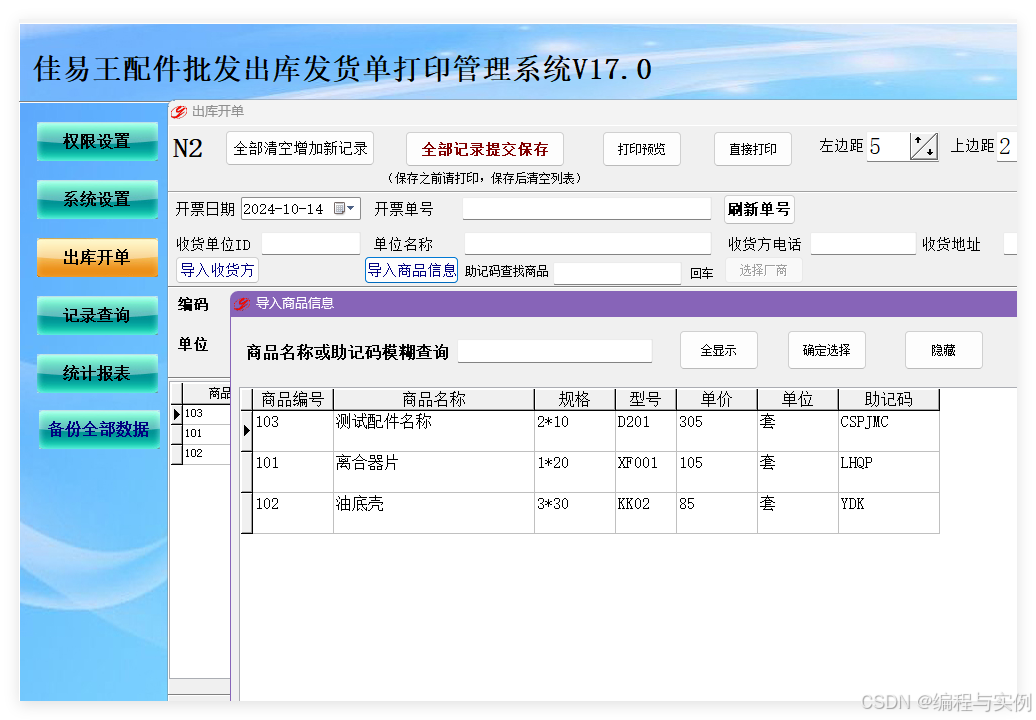1036x720 pixels.
Task: Click 隐藏 to hide import panel
Action: coord(944,350)
